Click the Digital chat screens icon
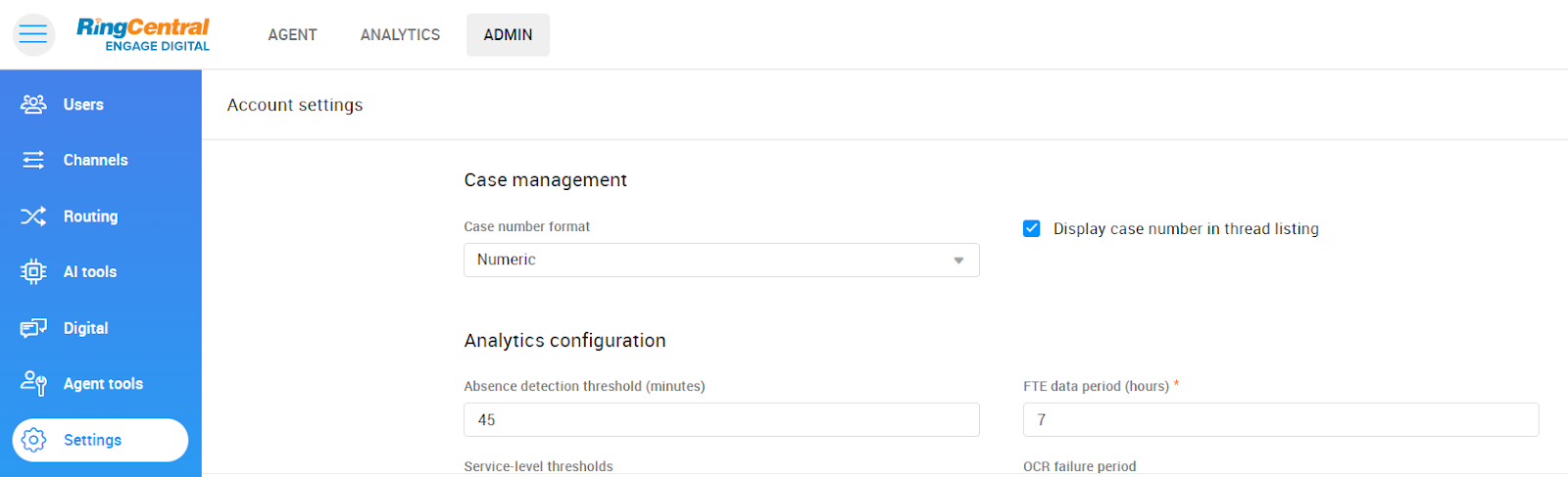 (33, 328)
